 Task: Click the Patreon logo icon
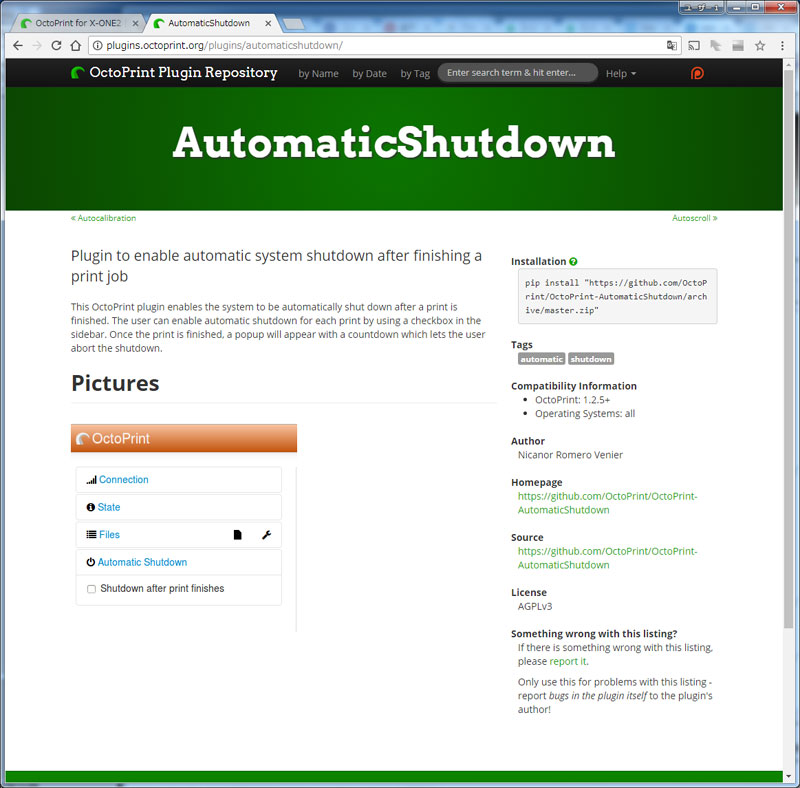pyautogui.click(x=697, y=73)
